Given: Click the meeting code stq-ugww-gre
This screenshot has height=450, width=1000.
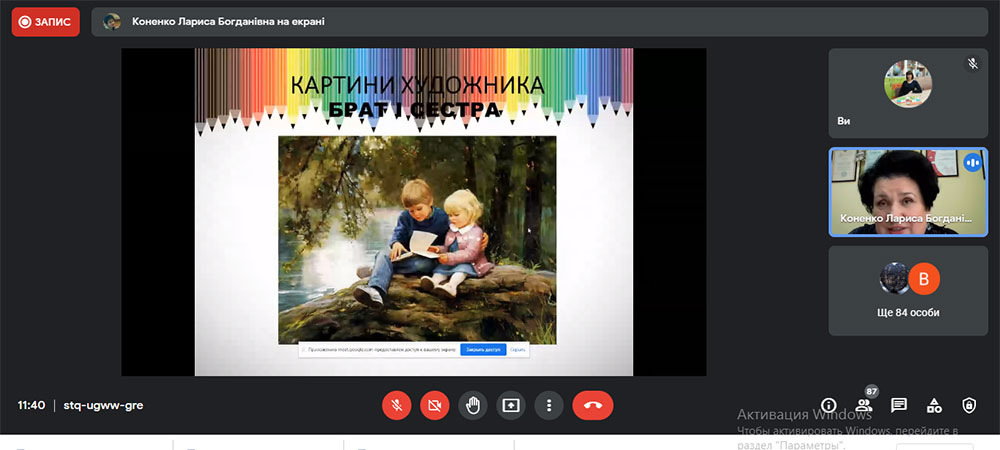Looking at the screenshot, I should click(103, 405).
